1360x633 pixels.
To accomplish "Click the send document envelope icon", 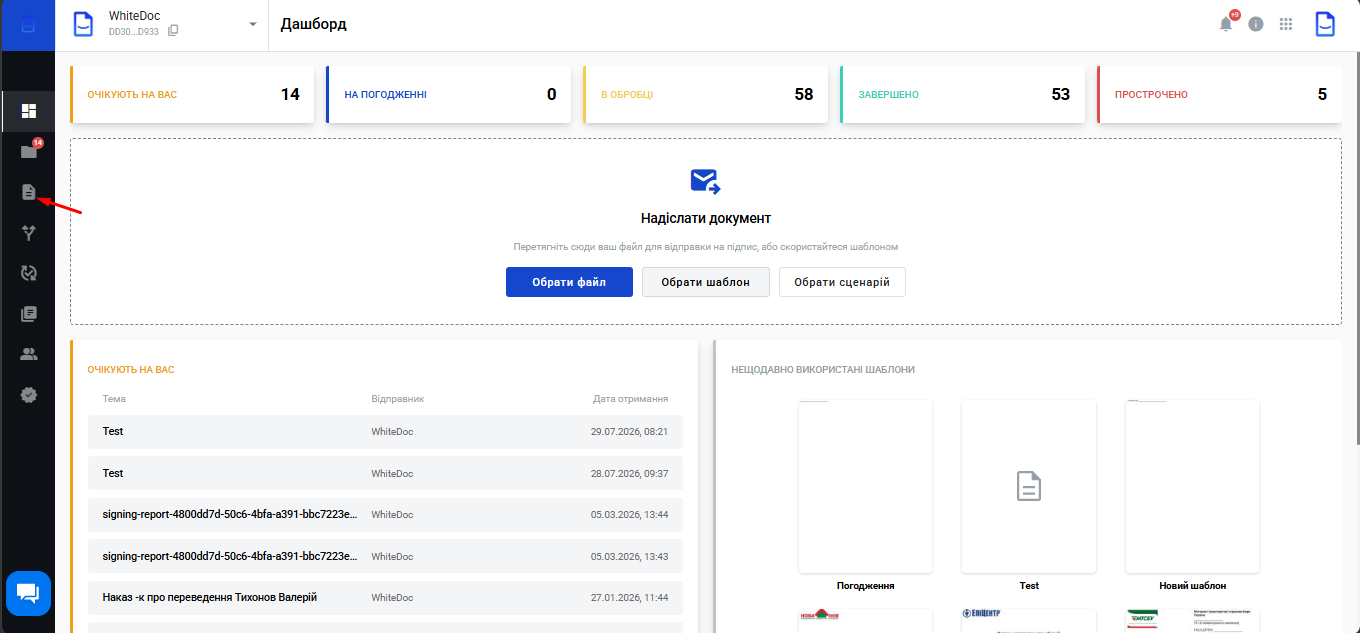I will click(705, 181).
